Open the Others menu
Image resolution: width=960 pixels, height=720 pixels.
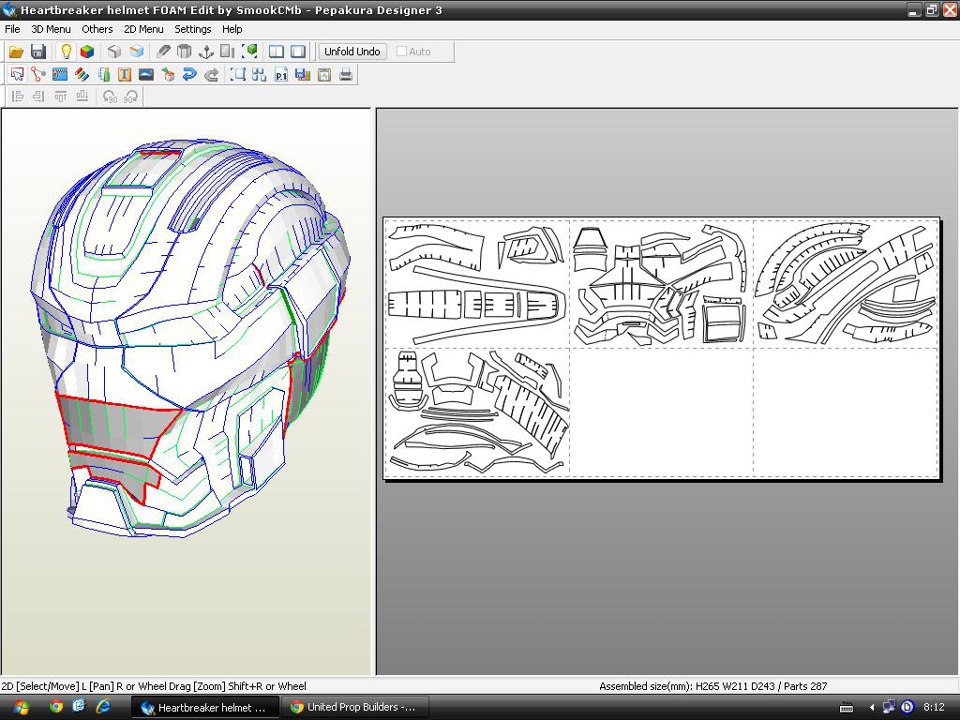(x=97, y=29)
